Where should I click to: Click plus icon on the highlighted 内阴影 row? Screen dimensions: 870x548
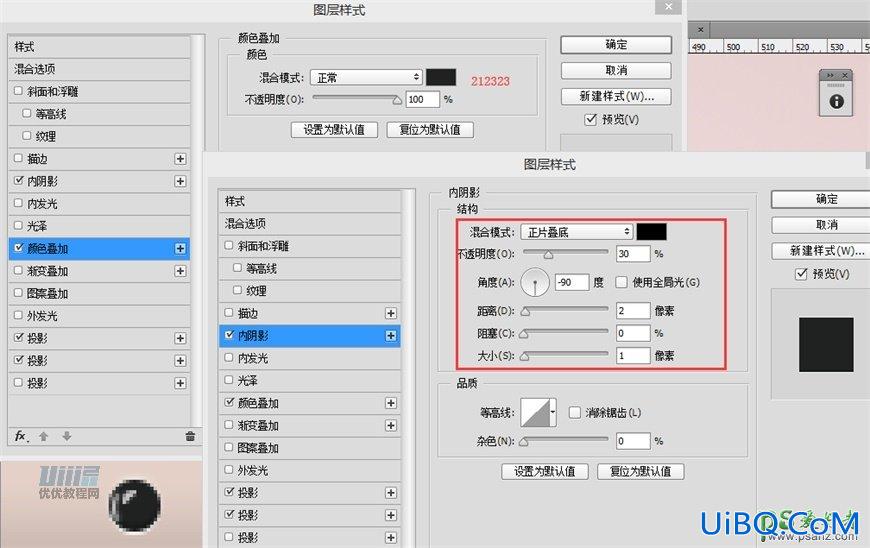pos(391,336)
